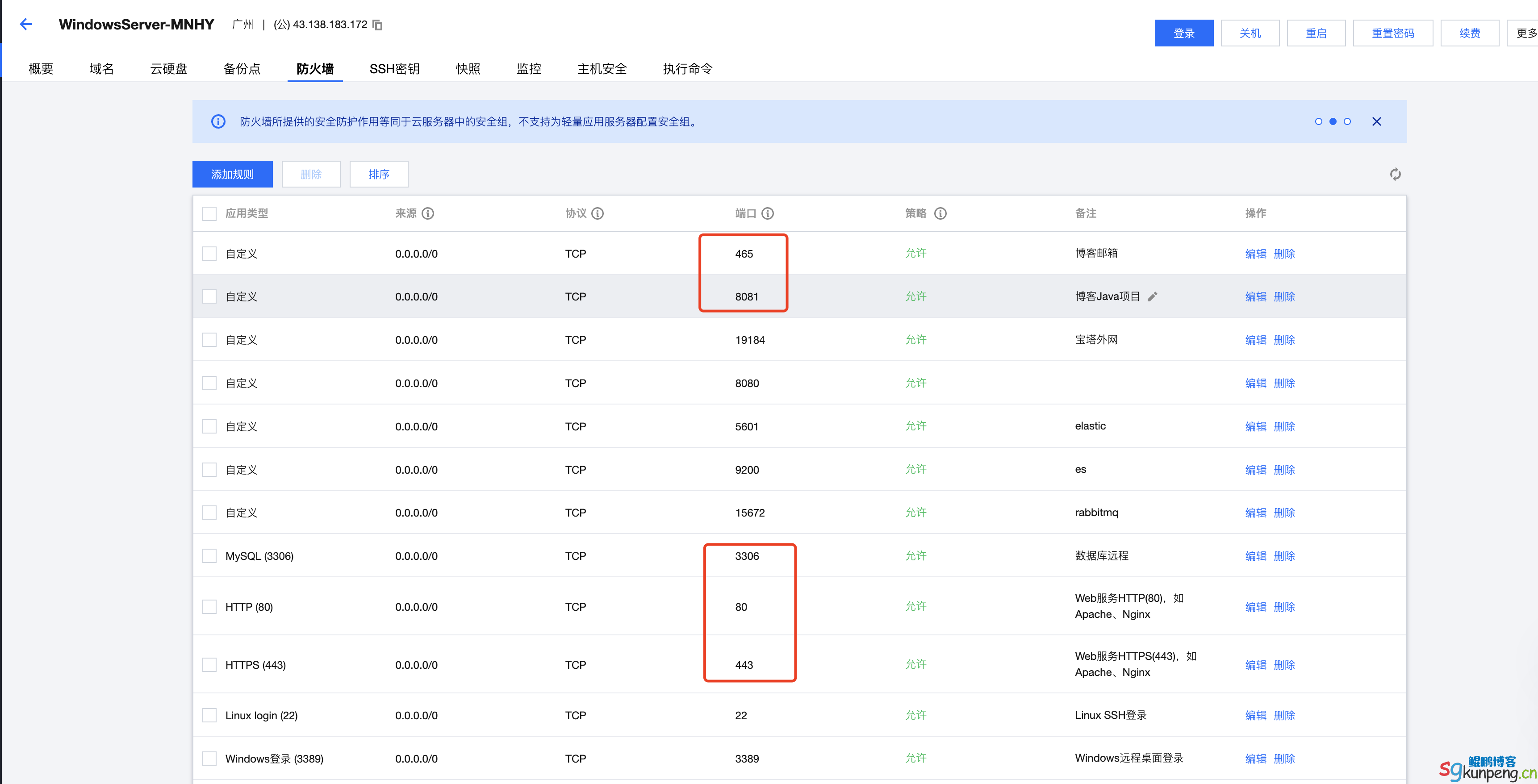The image size is (1538, 784).
Task: Check the port 5601 rule checkbox
Action: pos(209,426)
